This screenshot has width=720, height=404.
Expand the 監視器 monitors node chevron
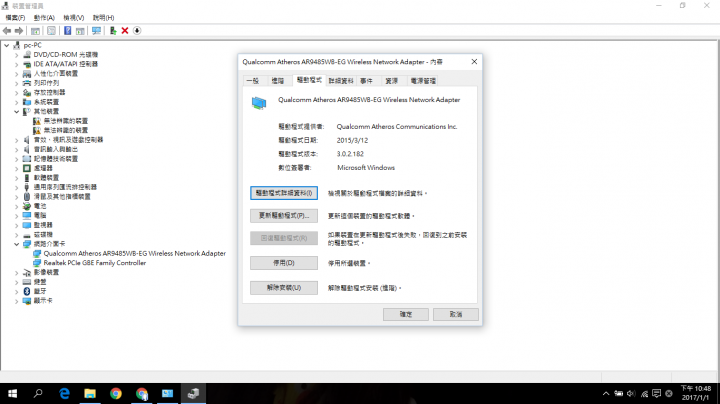[17, 225]
